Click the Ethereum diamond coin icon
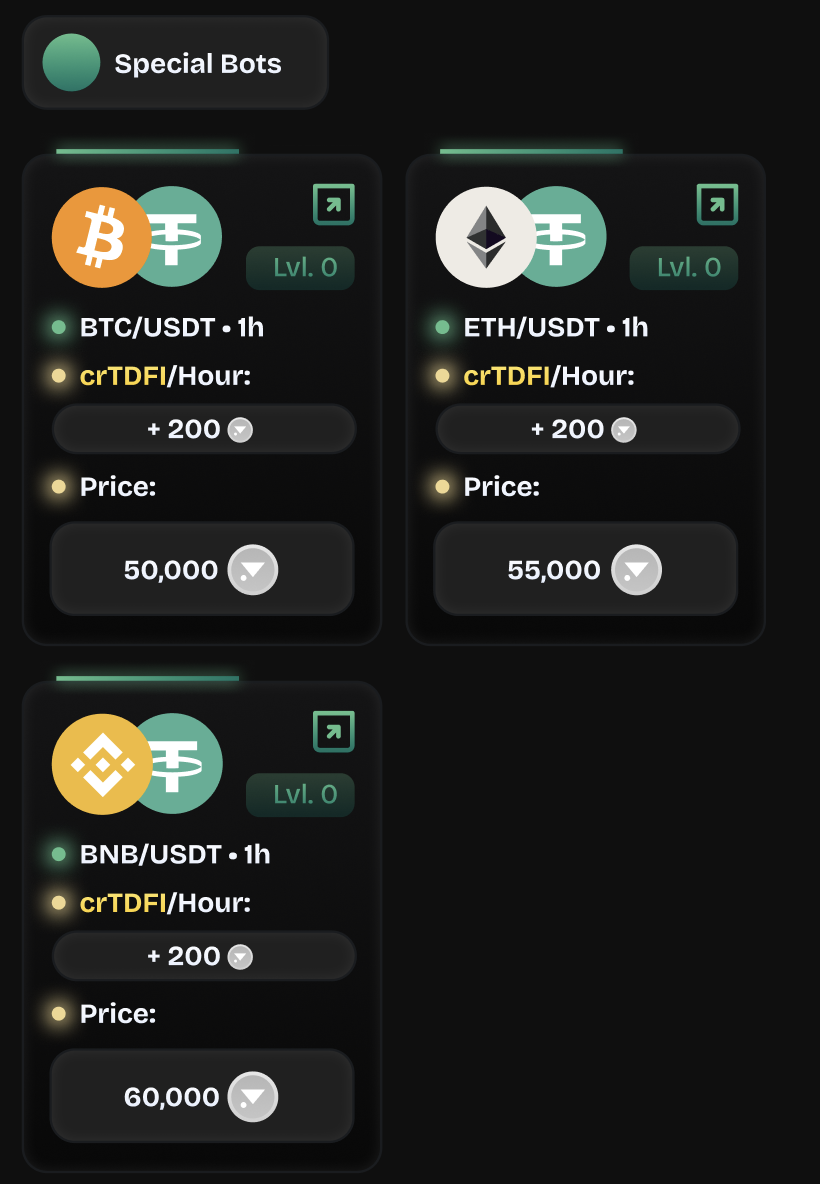Viewport: 820px width, 1184px height. (x=485, y=238)
